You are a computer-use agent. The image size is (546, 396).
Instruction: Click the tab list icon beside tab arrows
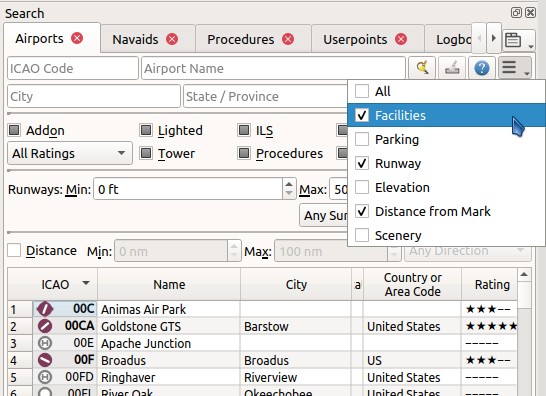tap(519, 40)
